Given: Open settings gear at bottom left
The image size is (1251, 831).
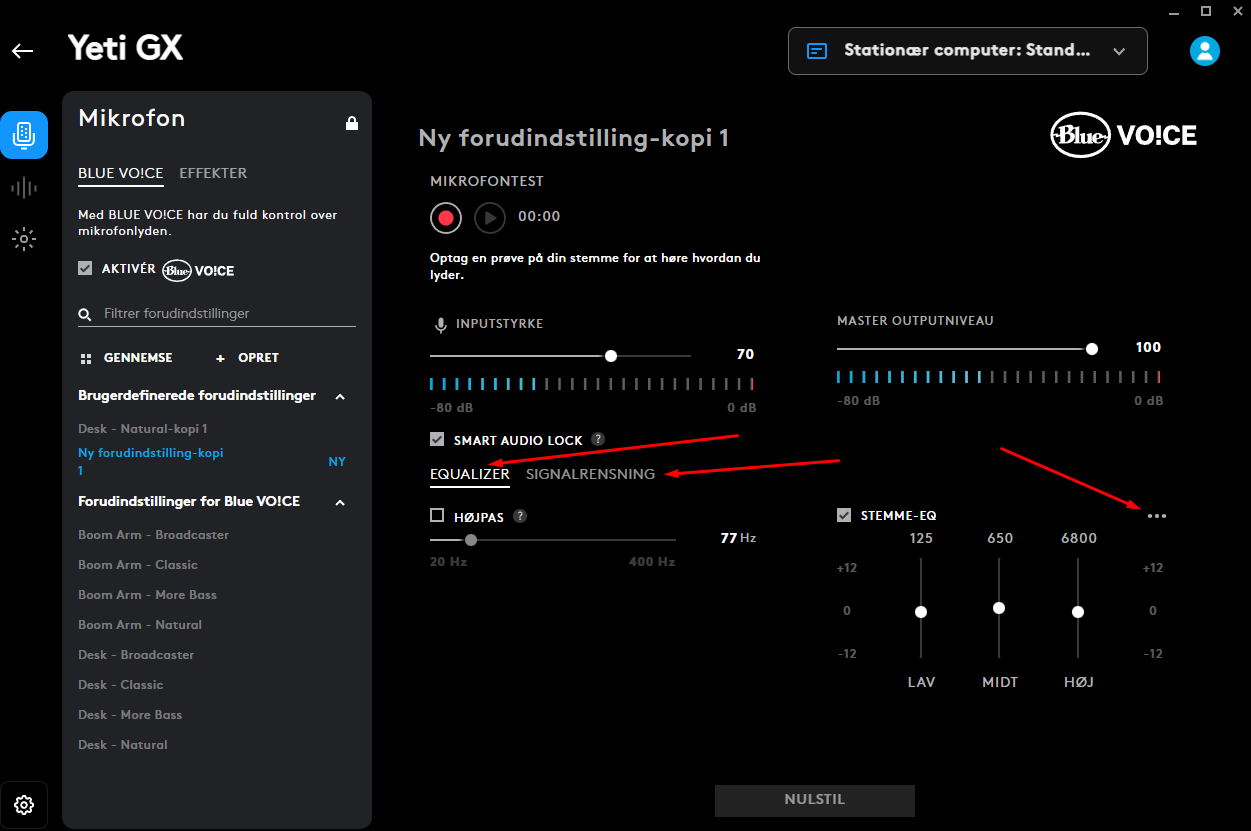Looking at the screenshot, I should pos(24,805).
